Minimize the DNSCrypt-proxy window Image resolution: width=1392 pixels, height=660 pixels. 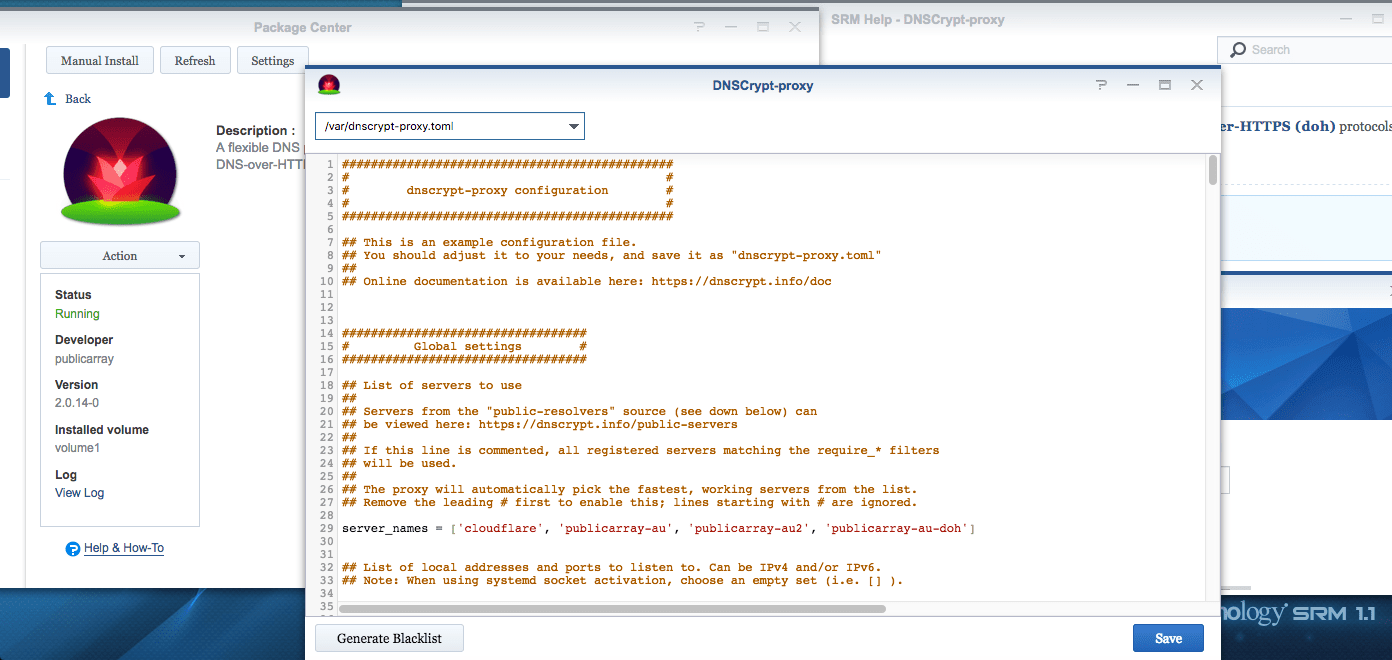click(1133, 85)
